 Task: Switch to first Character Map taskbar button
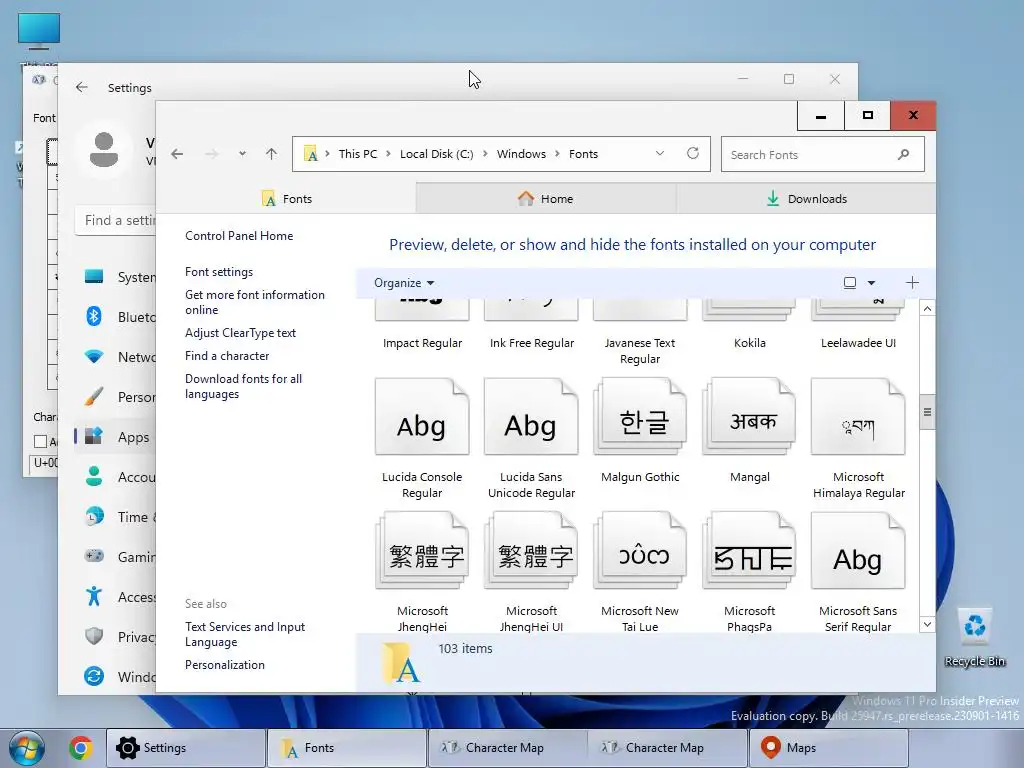[507, 748]
